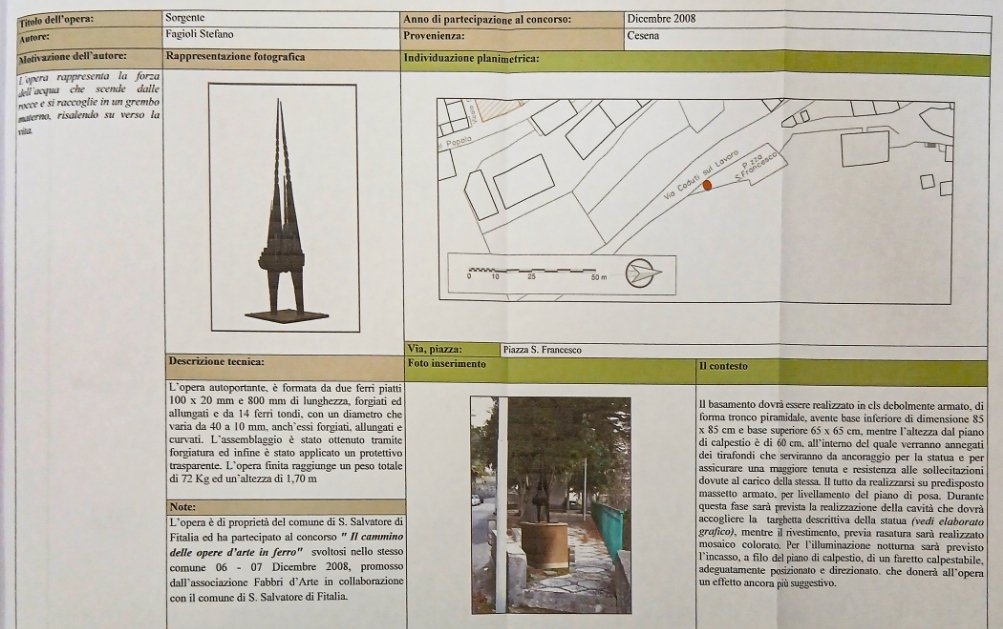Image resolution: width=1003 pixels, height=629 pixels.
Task: Click the north arrow compass symbol
Action: [642, 273]
